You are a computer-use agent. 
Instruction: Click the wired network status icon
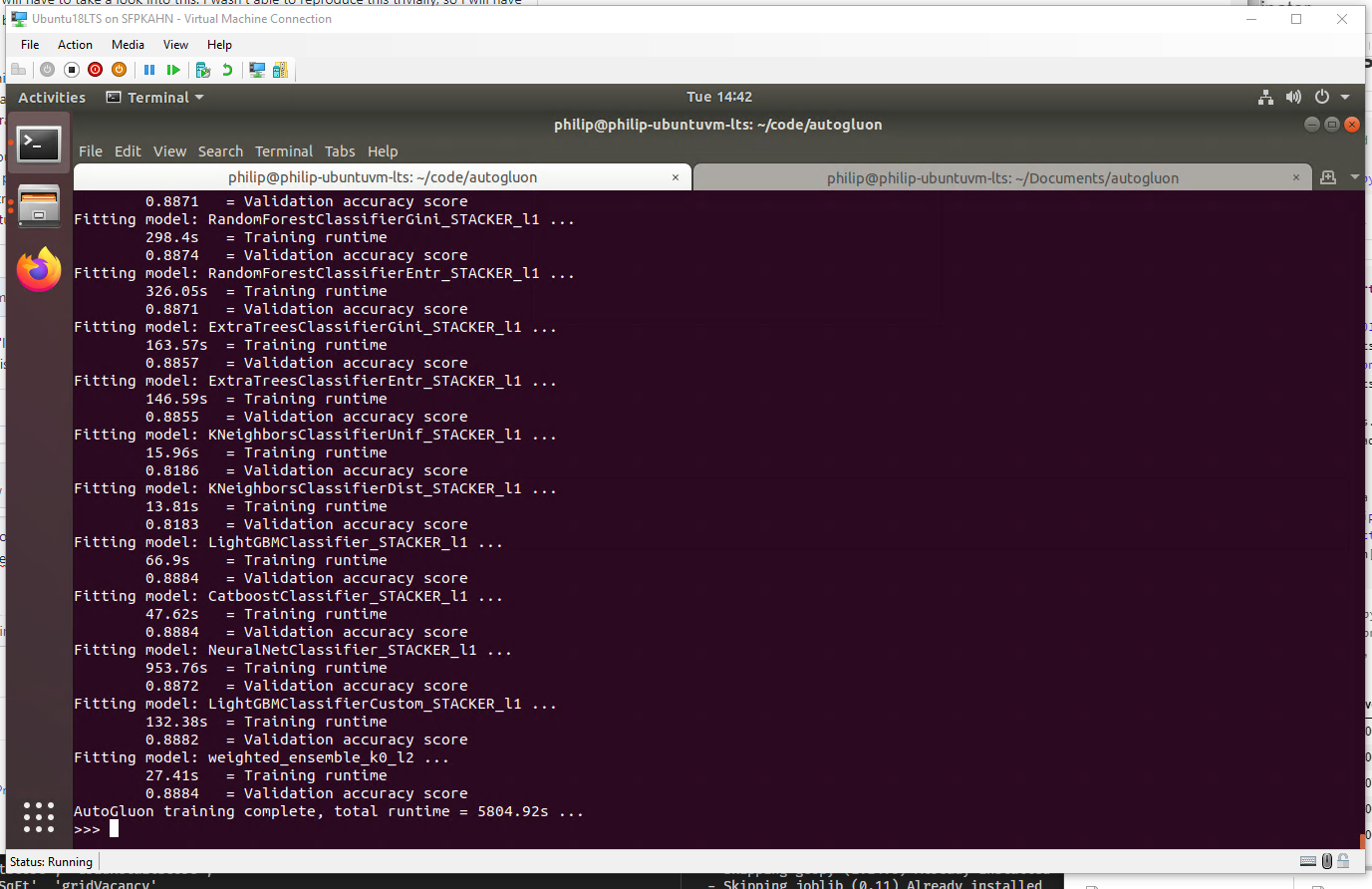click(1265, 97)
